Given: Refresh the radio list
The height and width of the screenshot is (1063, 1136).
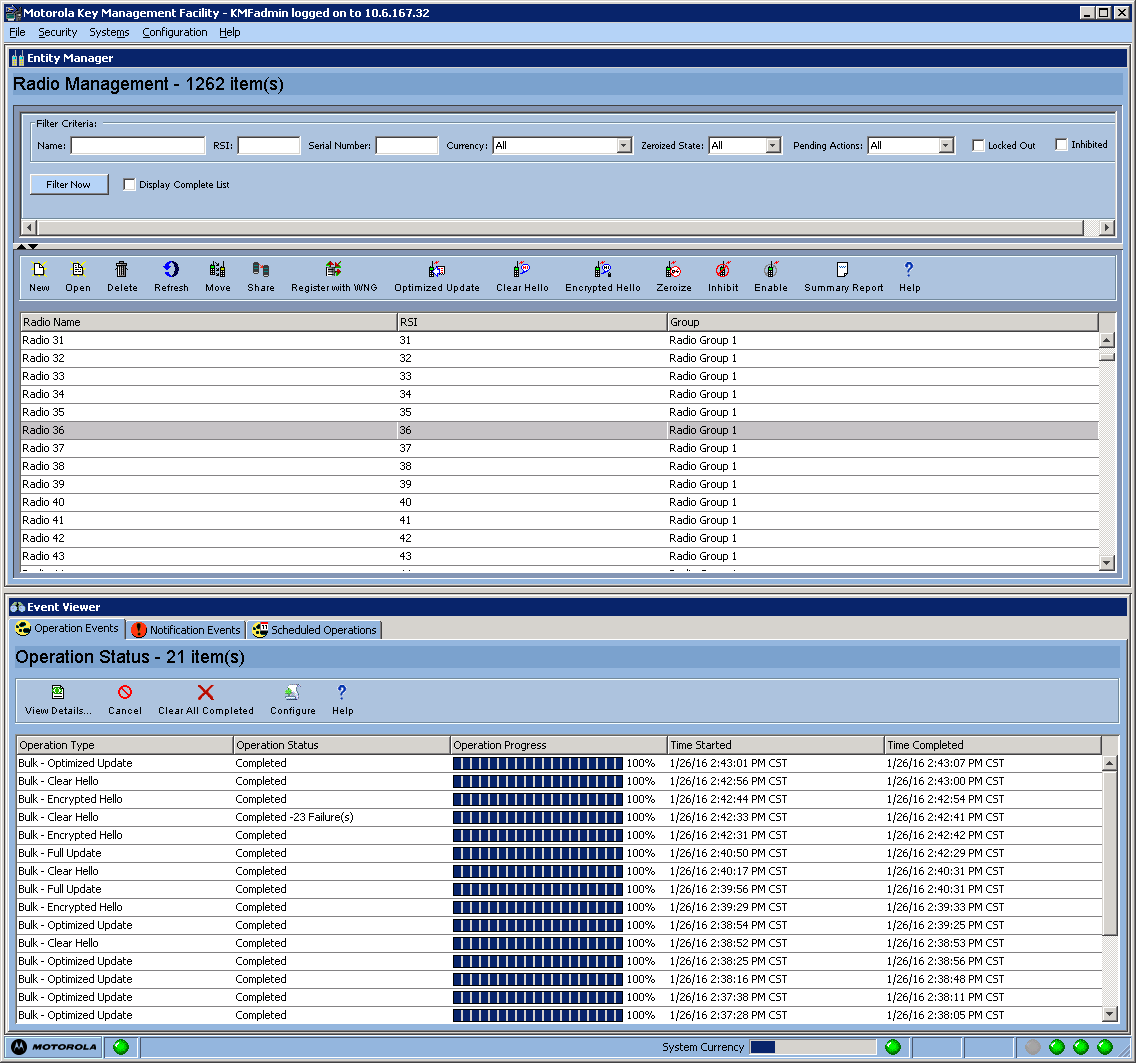Looking at the screenshot, I should point(171,277).
